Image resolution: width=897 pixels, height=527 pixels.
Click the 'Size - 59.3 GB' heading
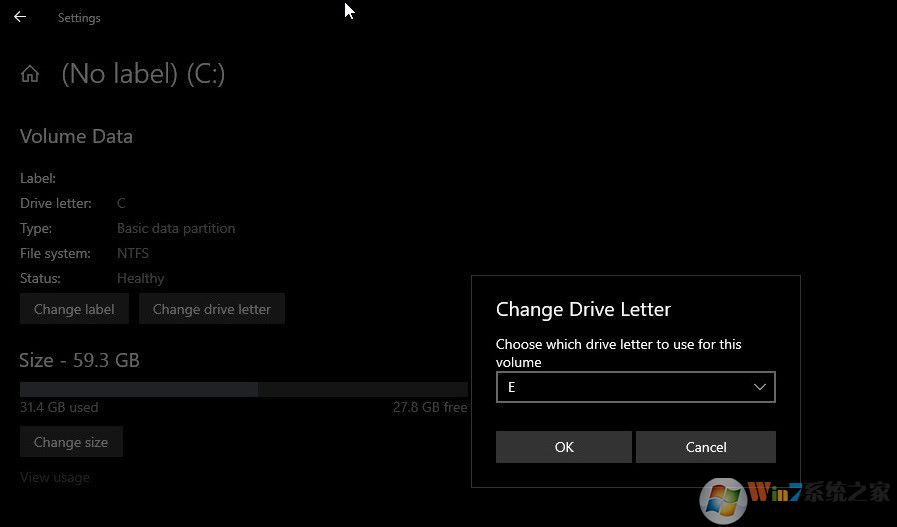coord(80,360)
